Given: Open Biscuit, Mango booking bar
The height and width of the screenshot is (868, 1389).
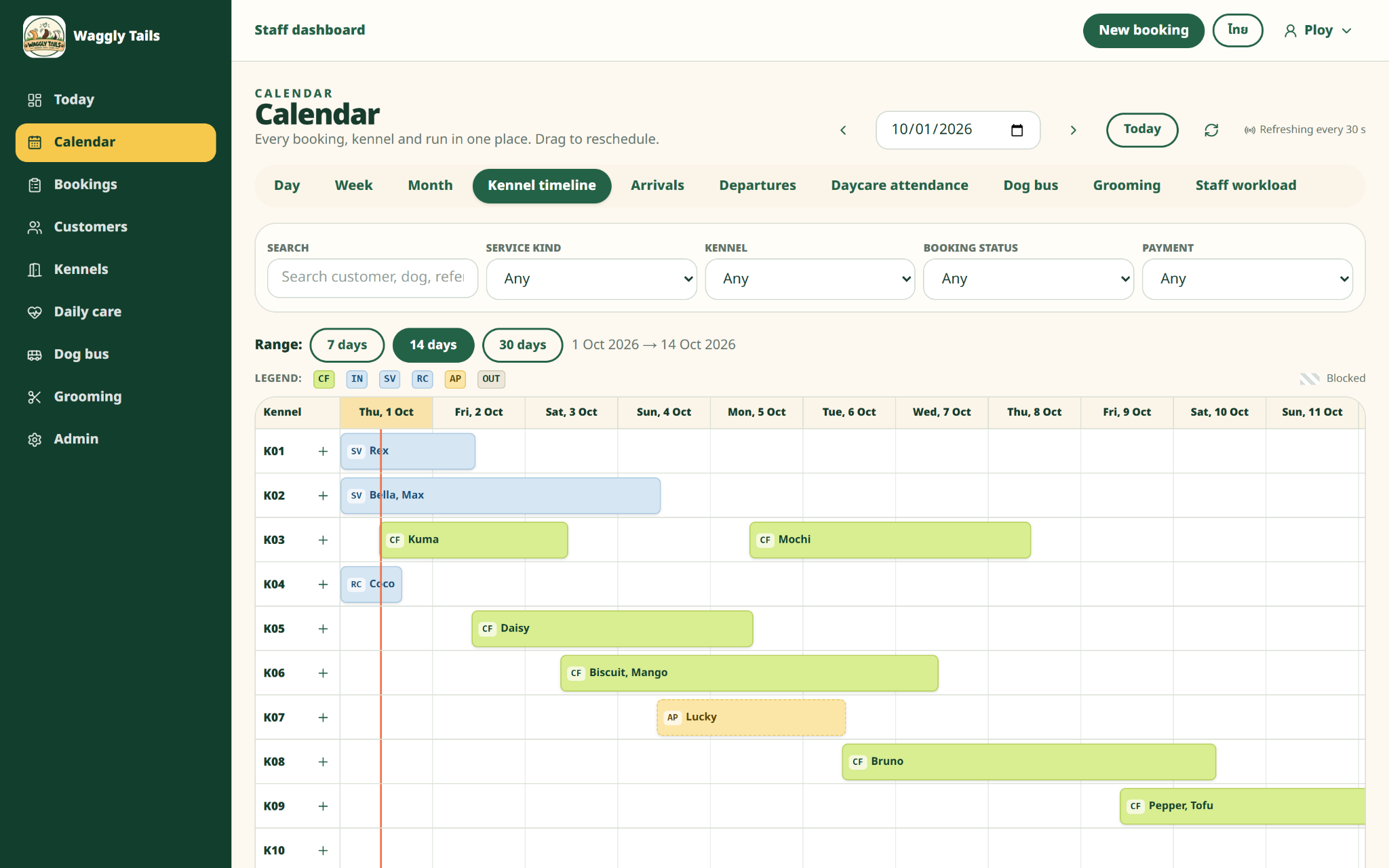Looking at the screenshot, I should (749, 673).
